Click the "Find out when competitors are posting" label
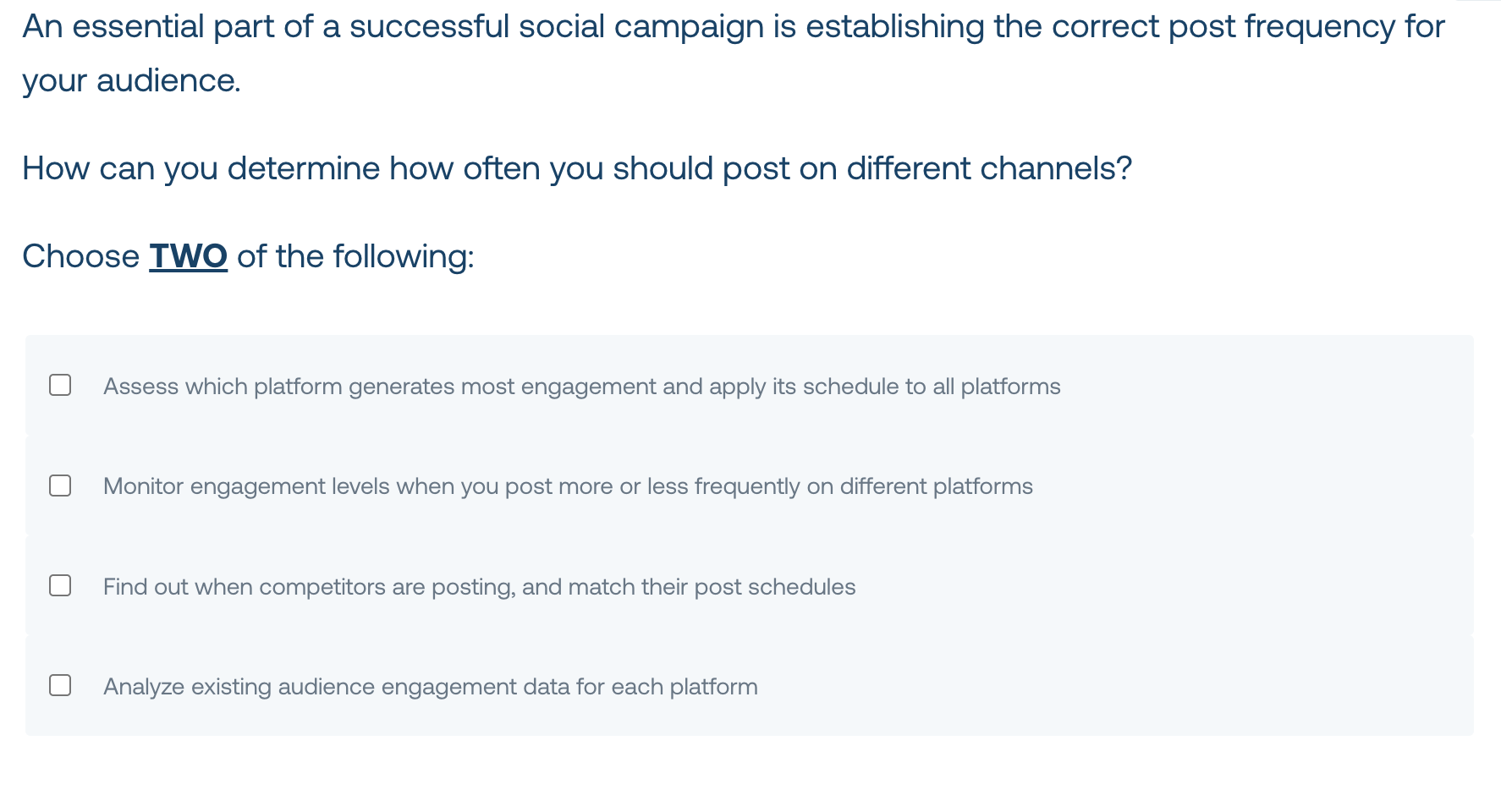1501x812 pixels. point(479,587)
